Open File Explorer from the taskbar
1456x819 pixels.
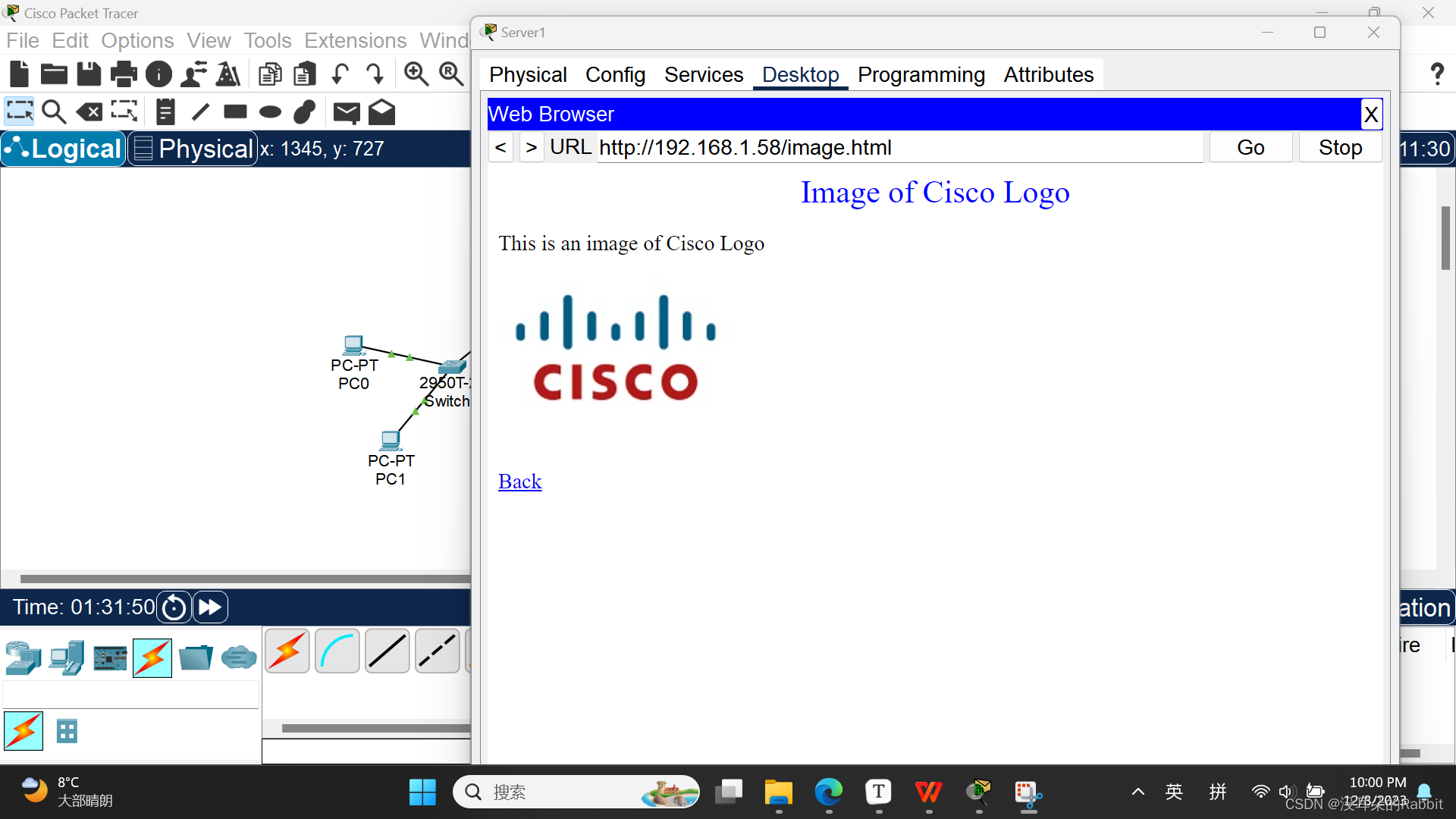coord(778,792)
